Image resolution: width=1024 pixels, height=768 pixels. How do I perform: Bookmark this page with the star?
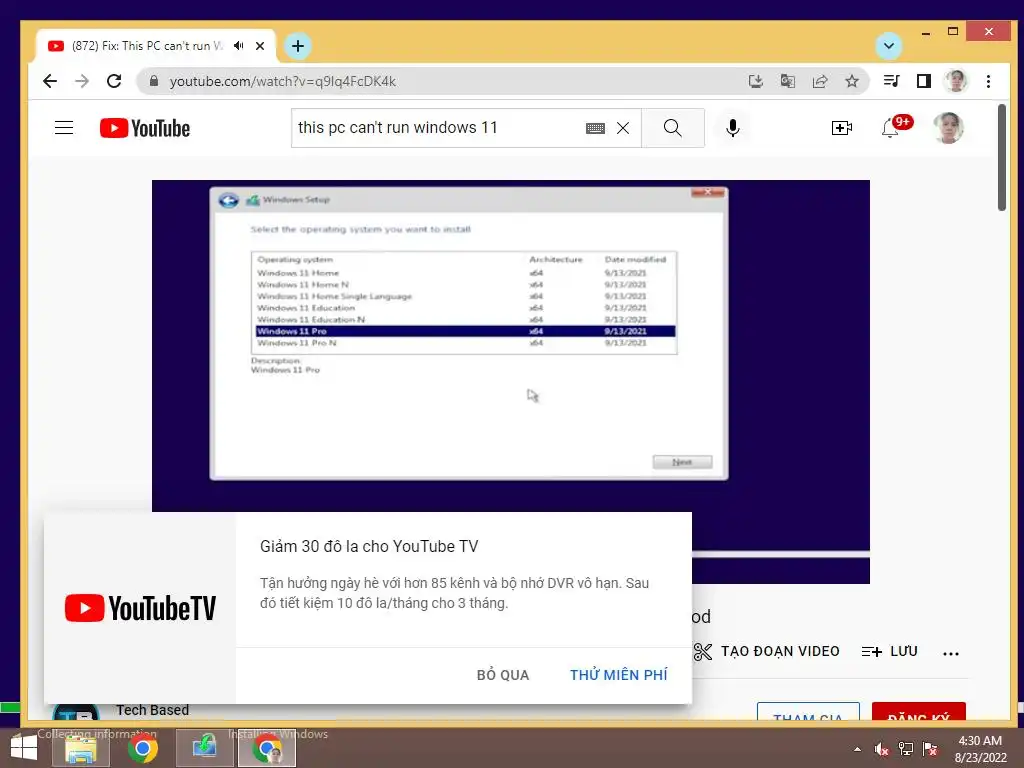click(x=852, y=81)
